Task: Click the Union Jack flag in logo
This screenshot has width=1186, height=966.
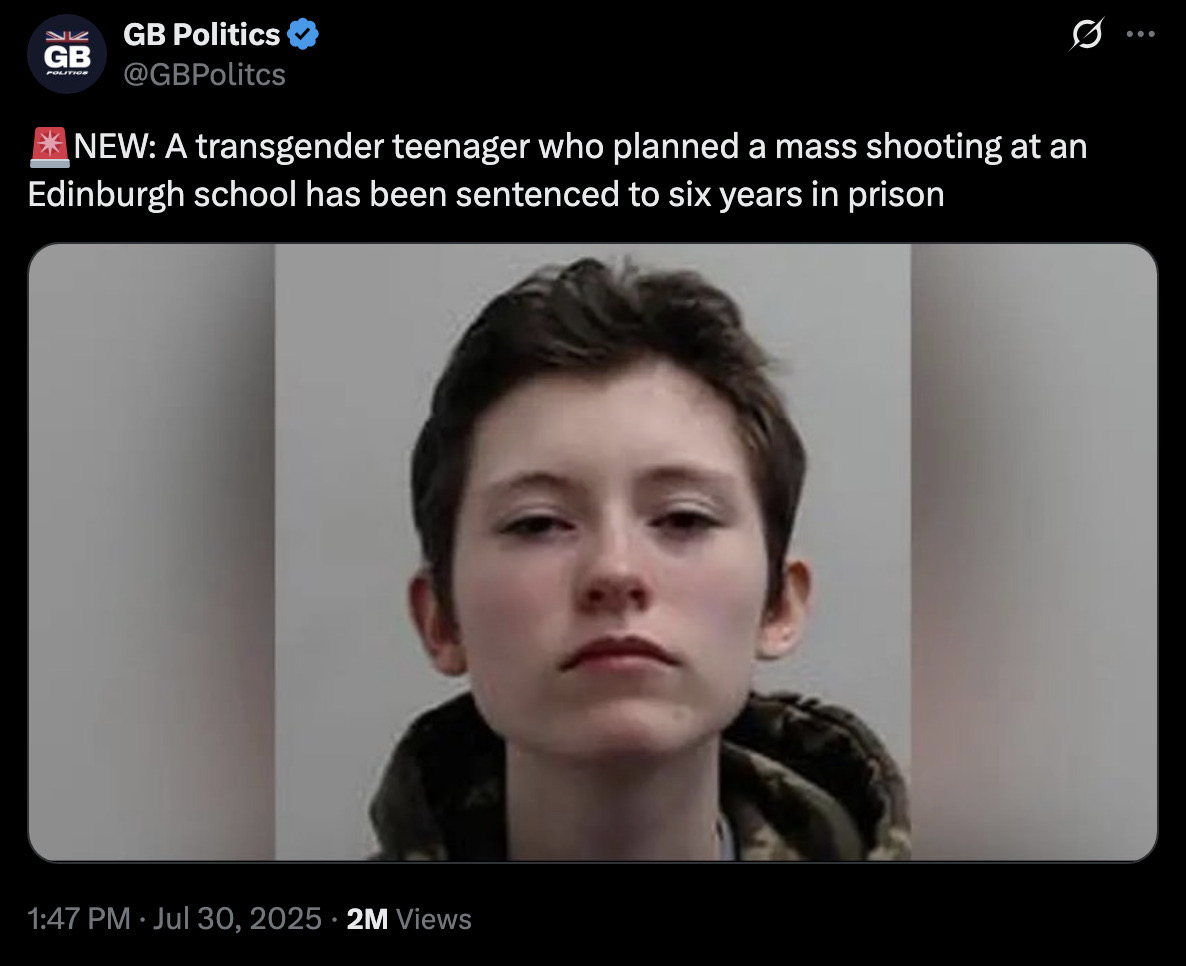Action: [x=67, y=36]
